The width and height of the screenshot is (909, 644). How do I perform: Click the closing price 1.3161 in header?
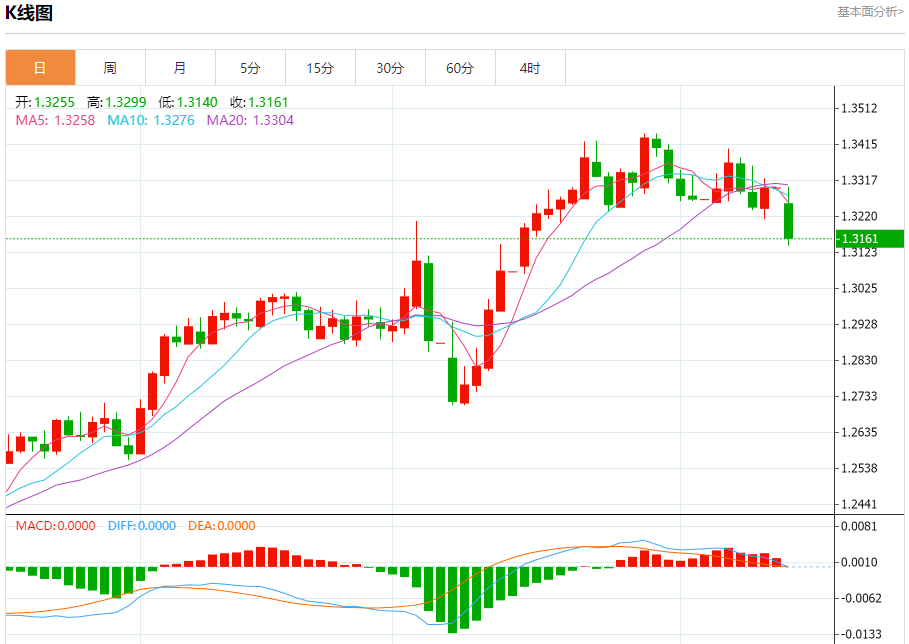click(x=268, y=103)
